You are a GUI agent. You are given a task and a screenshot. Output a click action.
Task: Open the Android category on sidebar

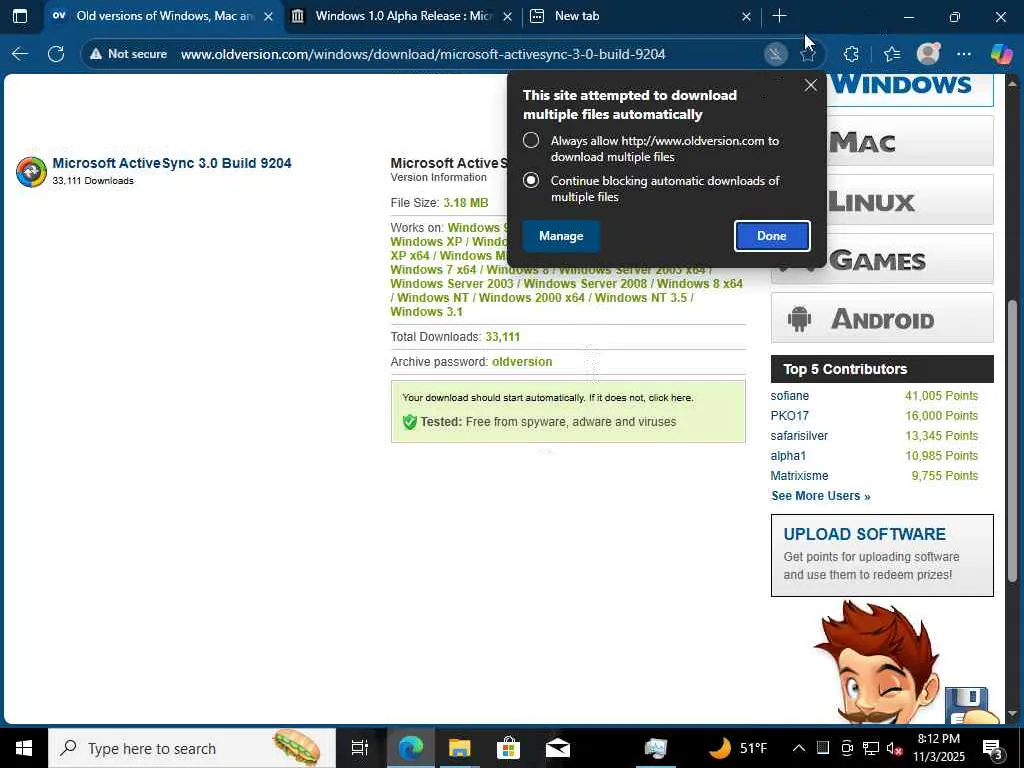pos(882,318)
